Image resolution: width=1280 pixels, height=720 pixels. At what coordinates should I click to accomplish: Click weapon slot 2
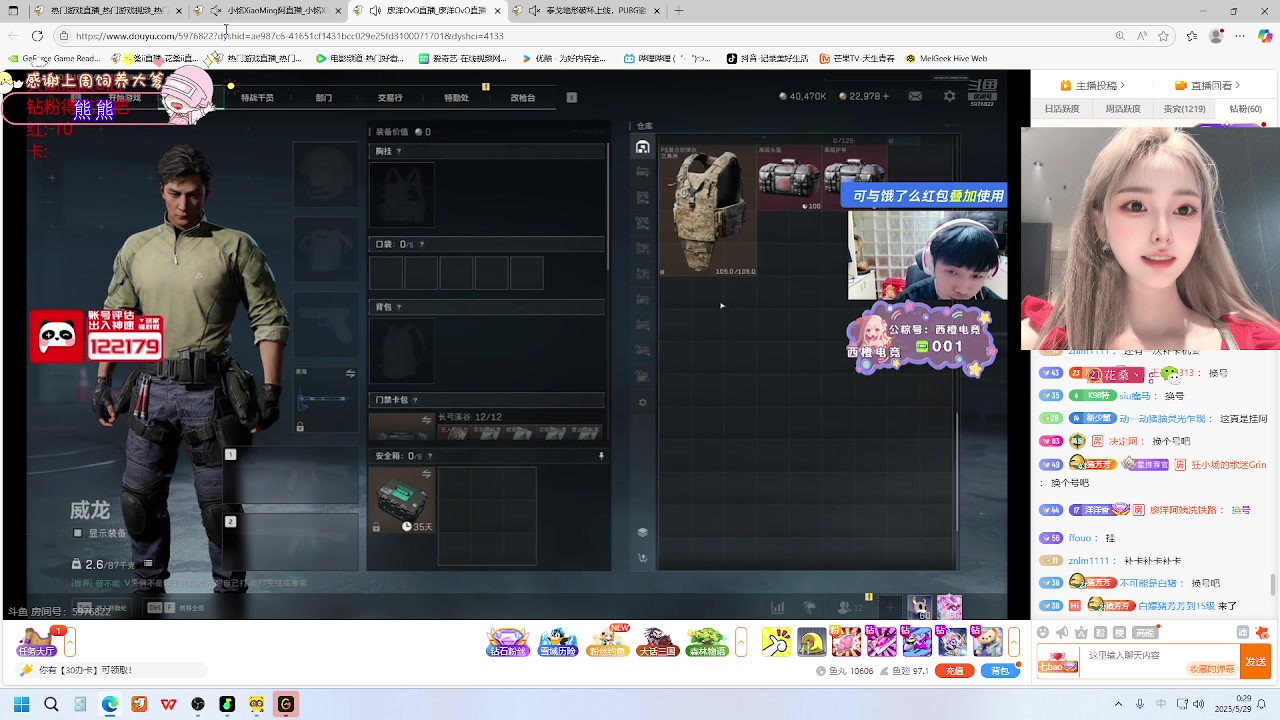pos(292,542)
